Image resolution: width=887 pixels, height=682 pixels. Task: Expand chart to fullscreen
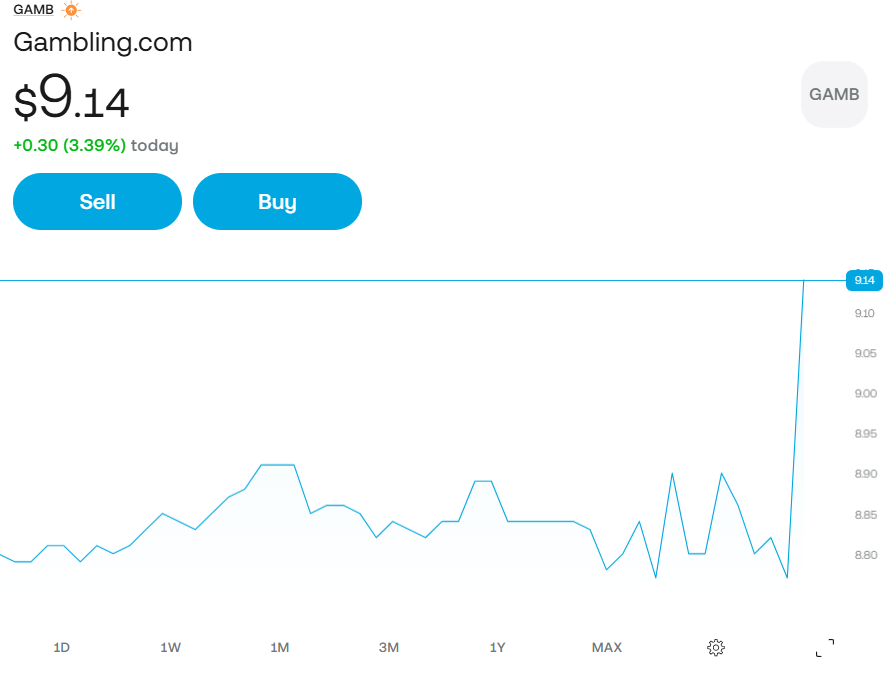tap(825, 648)
